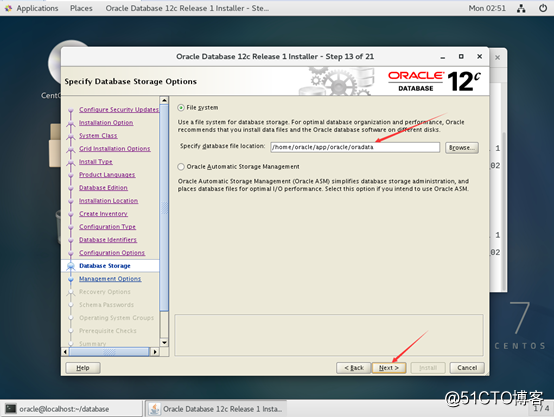The height and width of the screenshot is (417, 554).
Task: Open the Install Type step
Action: (x=96, y=162)
